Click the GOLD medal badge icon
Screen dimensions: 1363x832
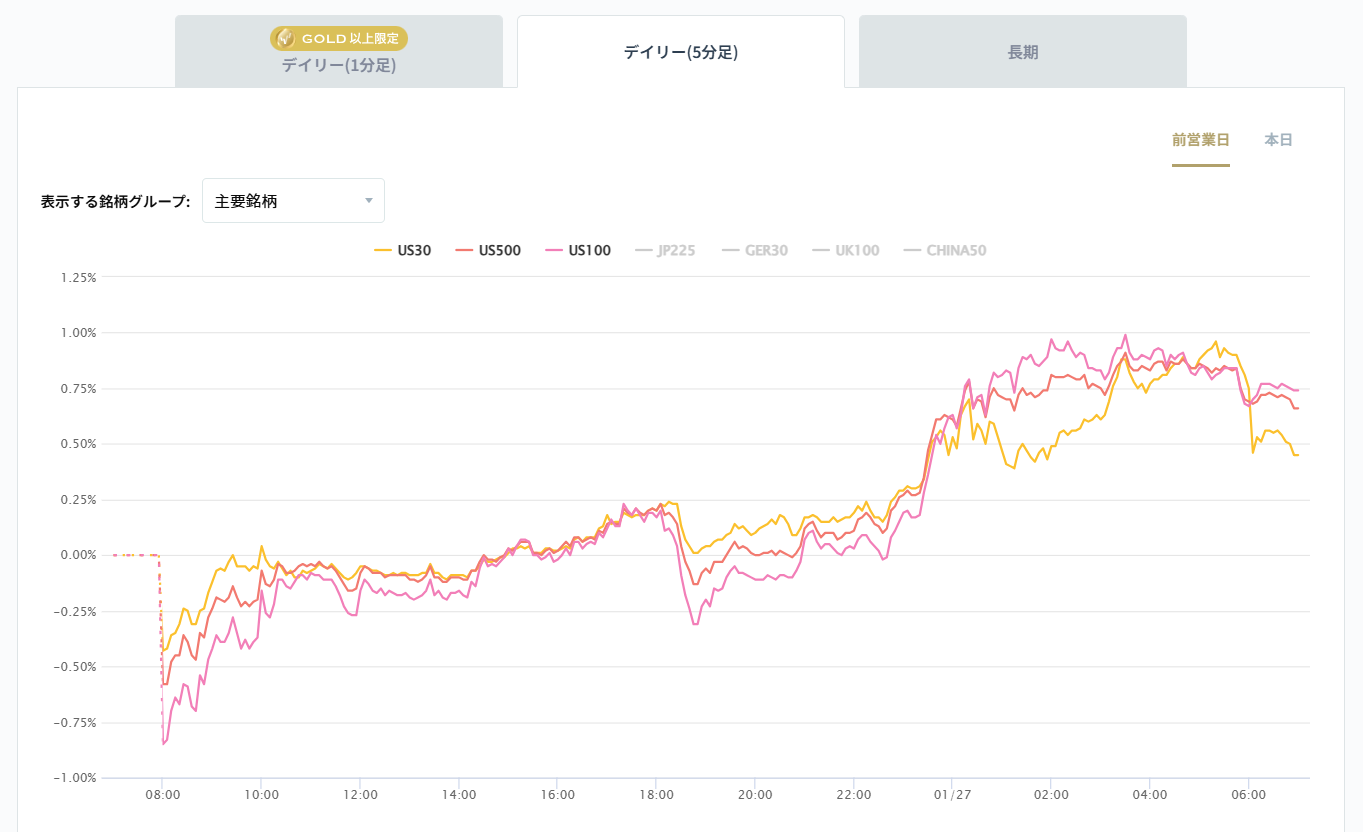[x=285, y=38]
